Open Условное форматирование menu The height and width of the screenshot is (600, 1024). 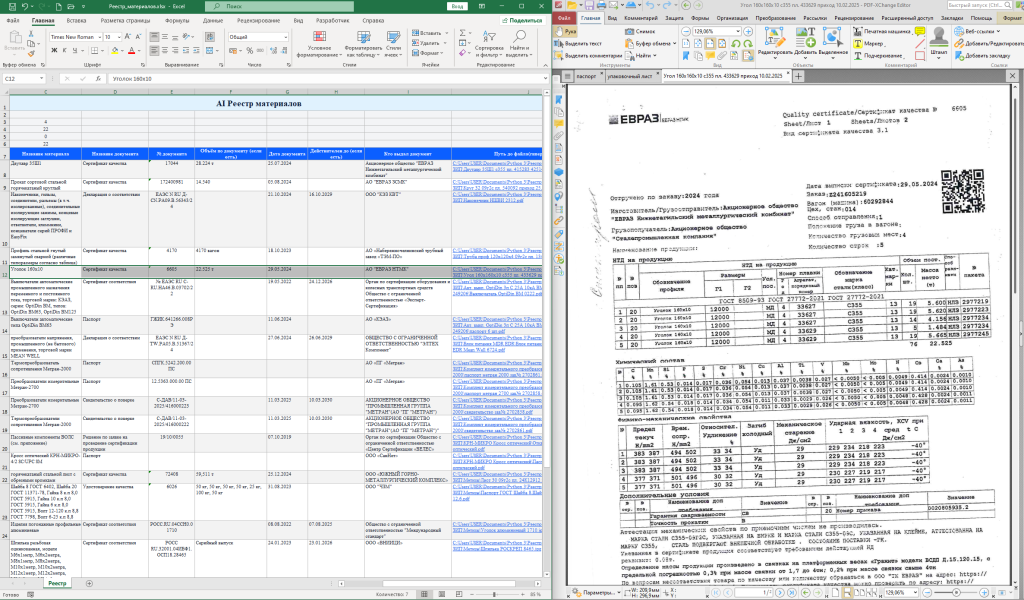click(319, 44)
